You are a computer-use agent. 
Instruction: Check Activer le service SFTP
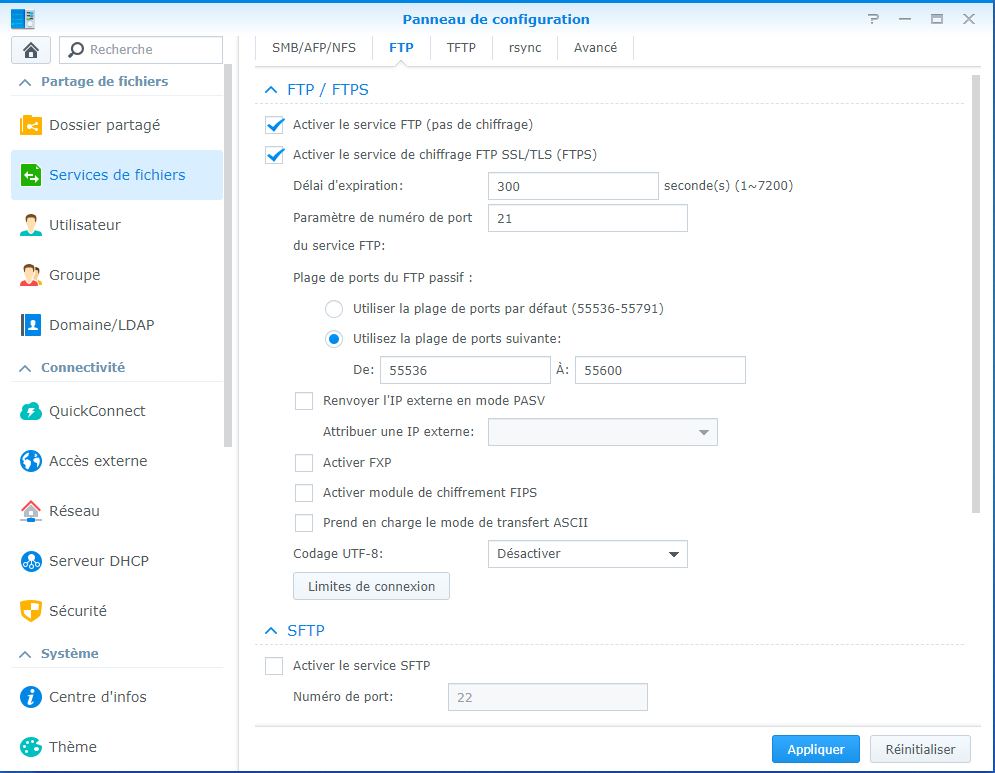coord(274,666)
